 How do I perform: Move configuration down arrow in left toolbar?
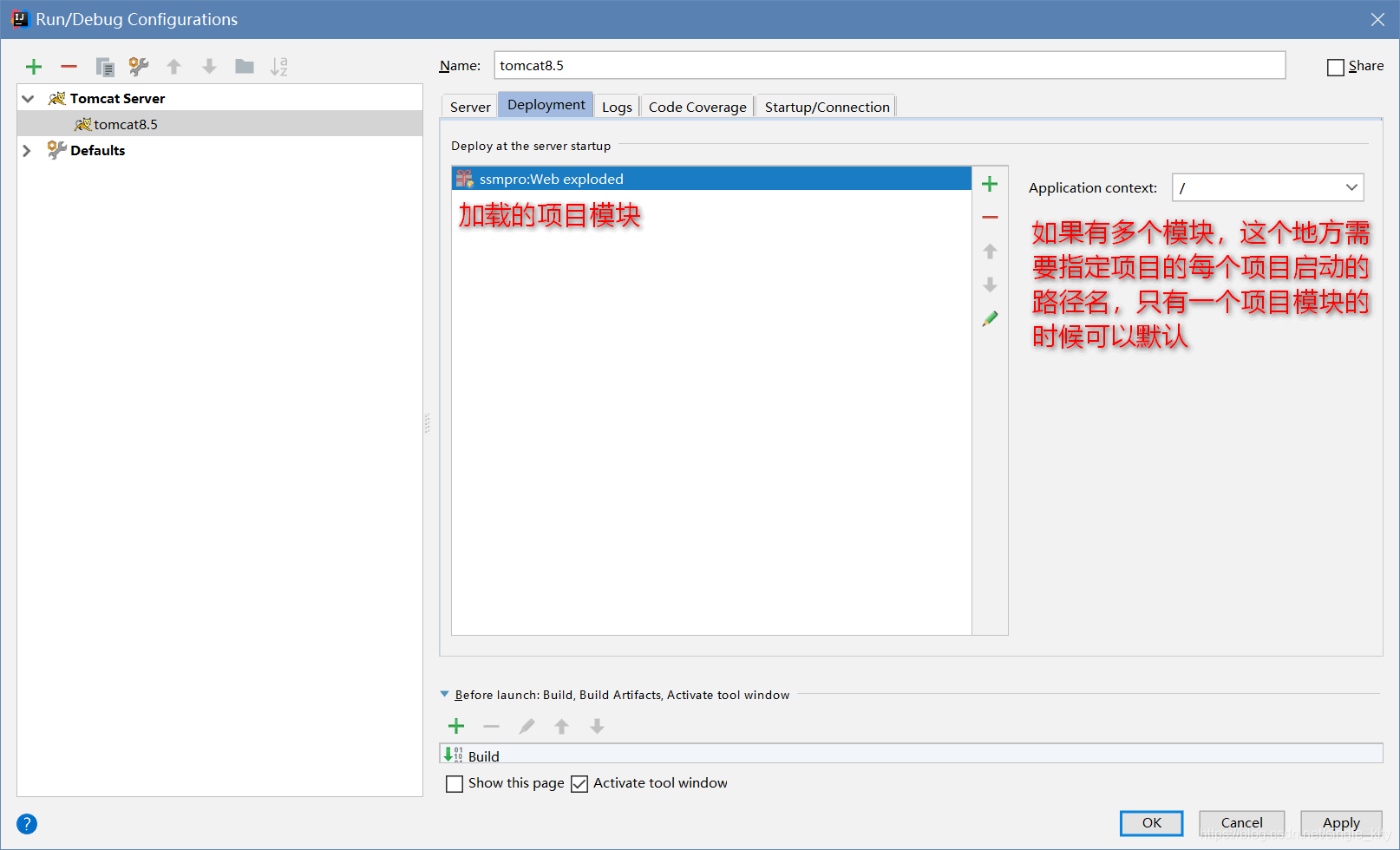pos(209,67)
